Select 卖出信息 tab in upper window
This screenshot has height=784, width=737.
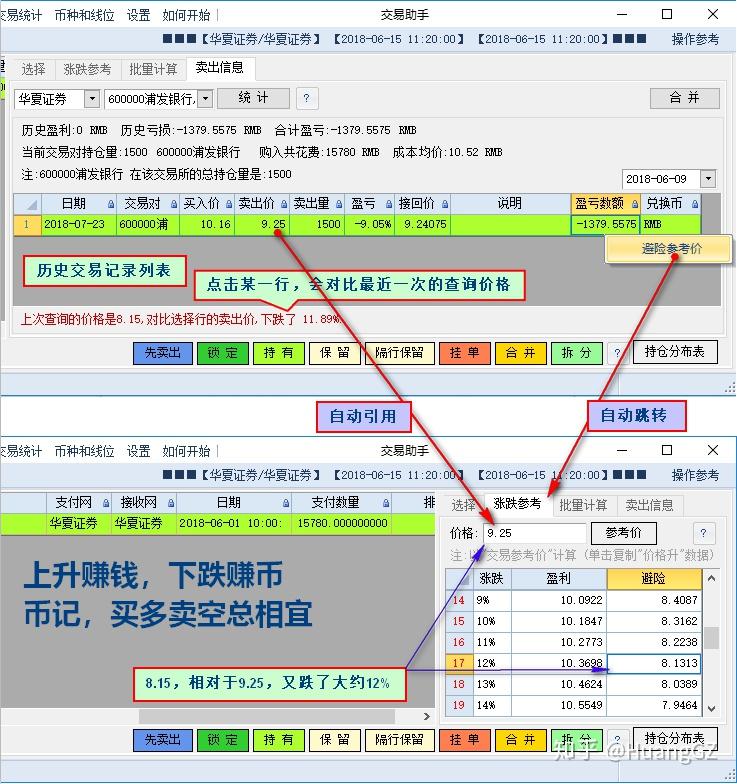pyautogui.click(x=220, y=68)
